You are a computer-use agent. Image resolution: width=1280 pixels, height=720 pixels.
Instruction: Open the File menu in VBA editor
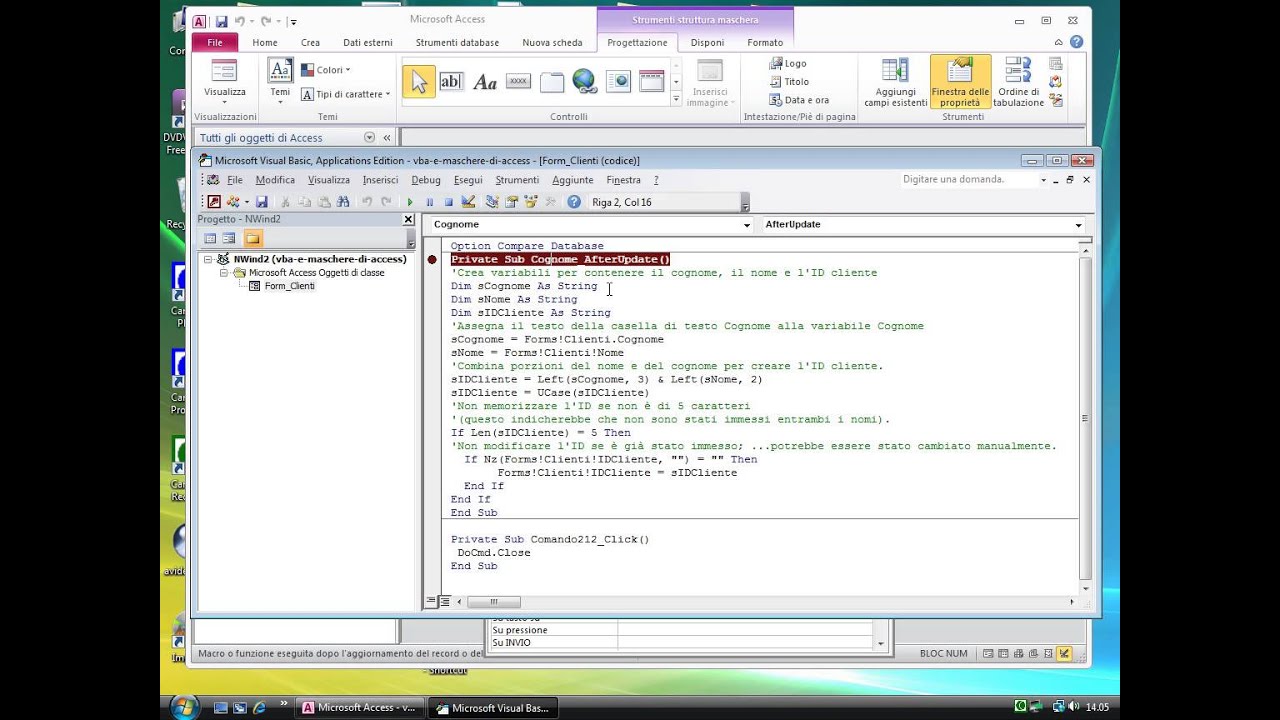coord(235,180)
